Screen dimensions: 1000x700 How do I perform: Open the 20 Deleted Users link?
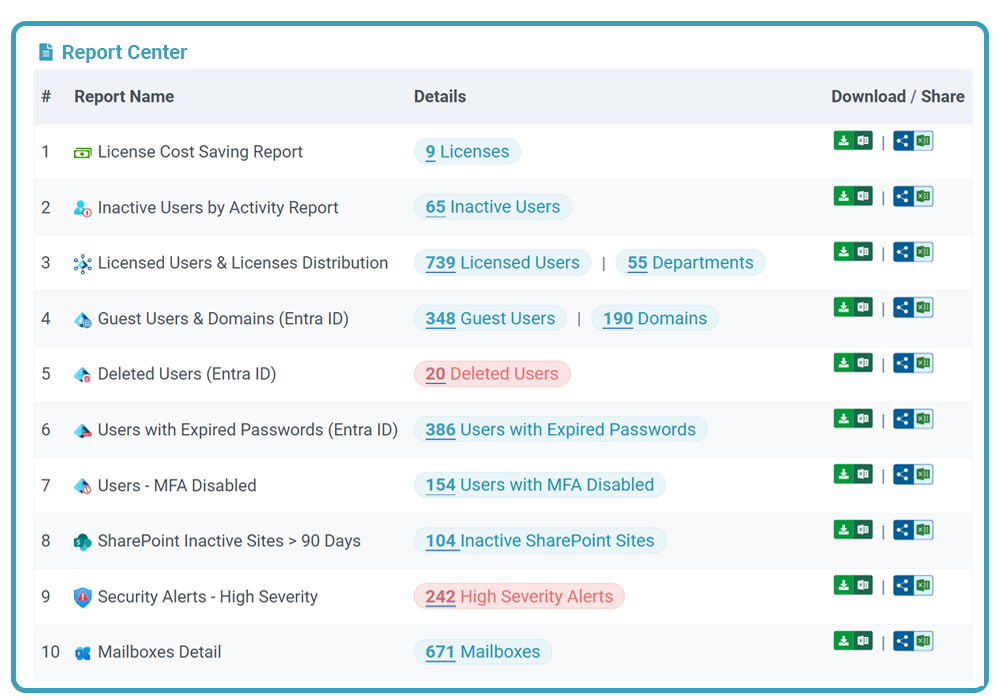[492, 374]
